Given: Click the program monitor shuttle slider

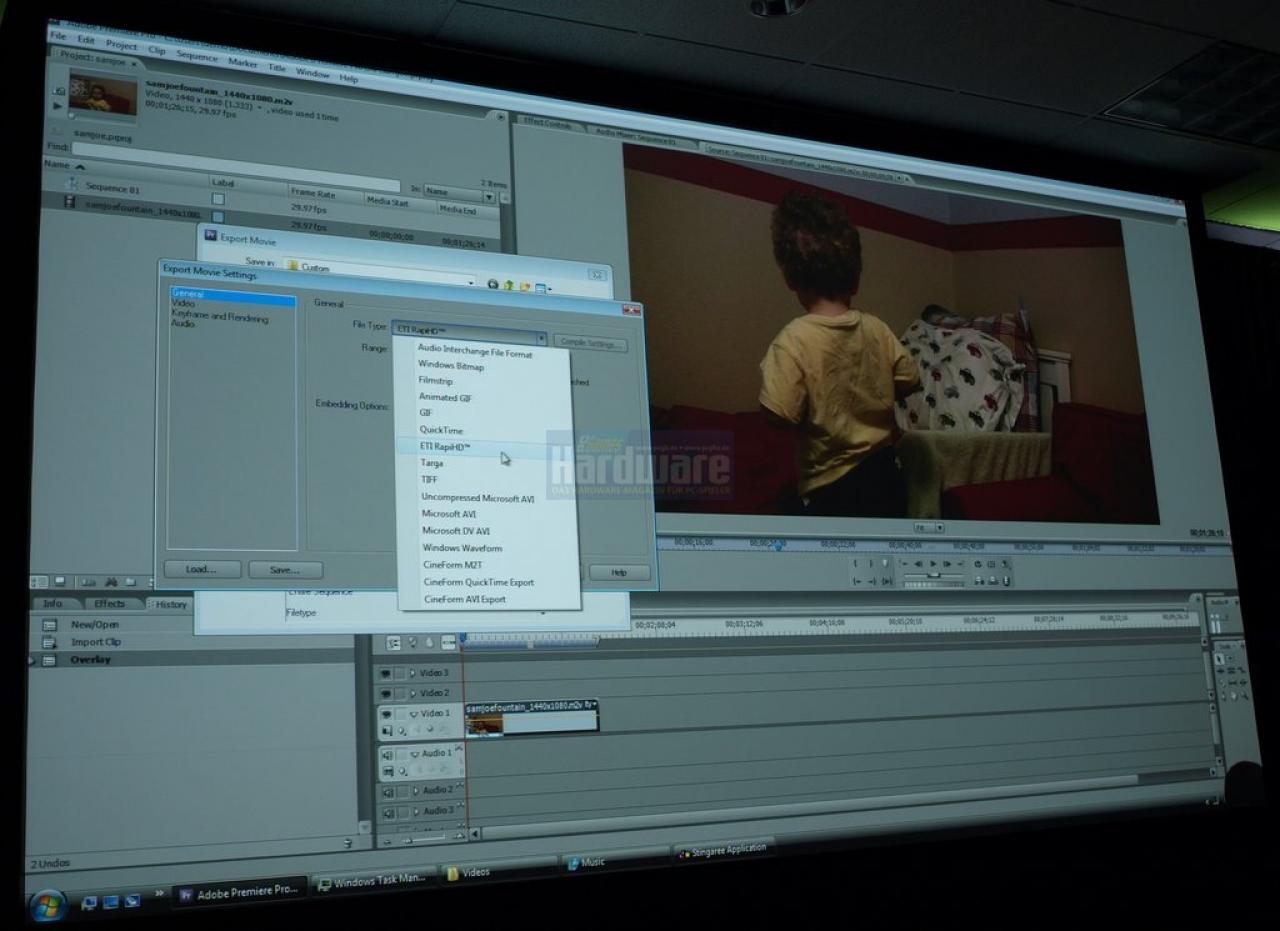Looking at the screenshot, I should [934, 575].
